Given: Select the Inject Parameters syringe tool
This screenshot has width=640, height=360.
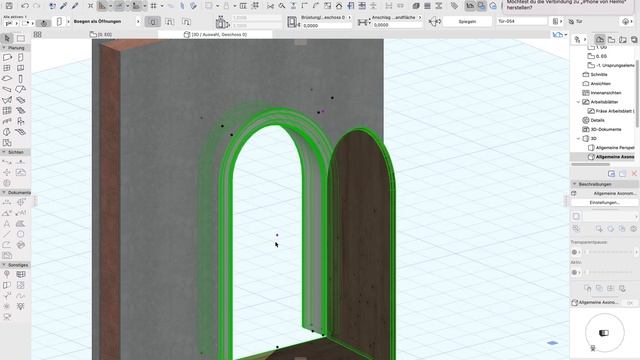Looking at the screenshot, I should 75,6.
